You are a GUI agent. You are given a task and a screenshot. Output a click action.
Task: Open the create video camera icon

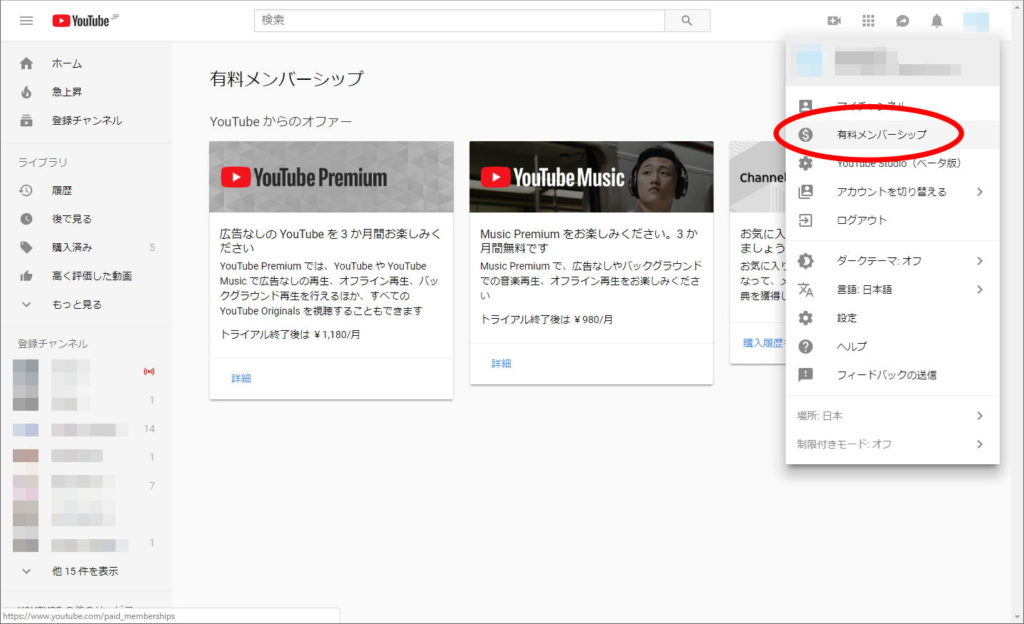[834, 21]
